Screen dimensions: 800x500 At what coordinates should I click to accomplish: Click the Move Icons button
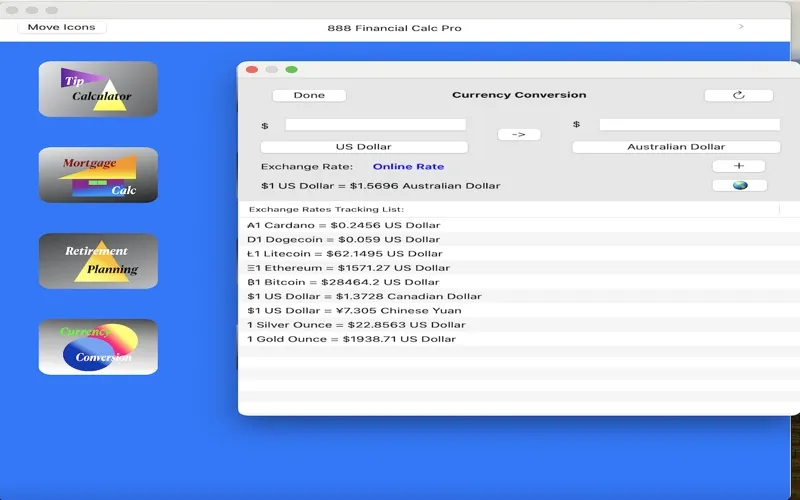pos(62,27)
